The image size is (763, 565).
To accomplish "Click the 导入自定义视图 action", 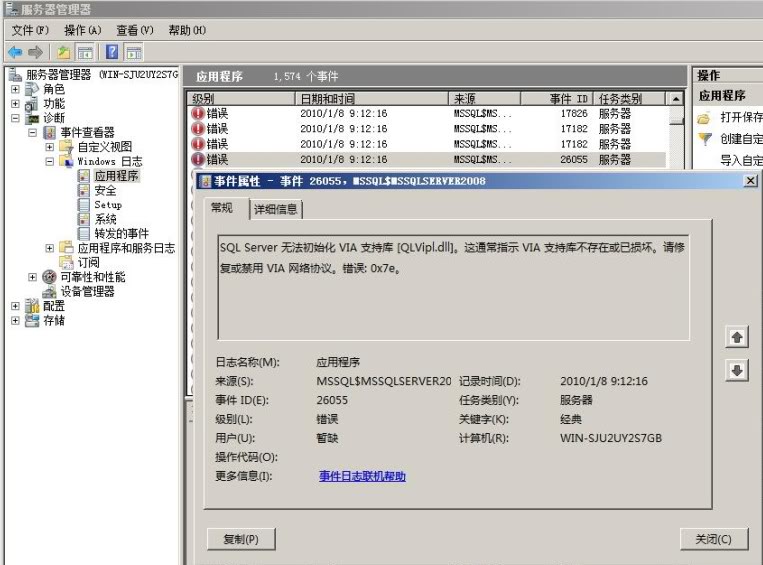I will pos(741,160).
